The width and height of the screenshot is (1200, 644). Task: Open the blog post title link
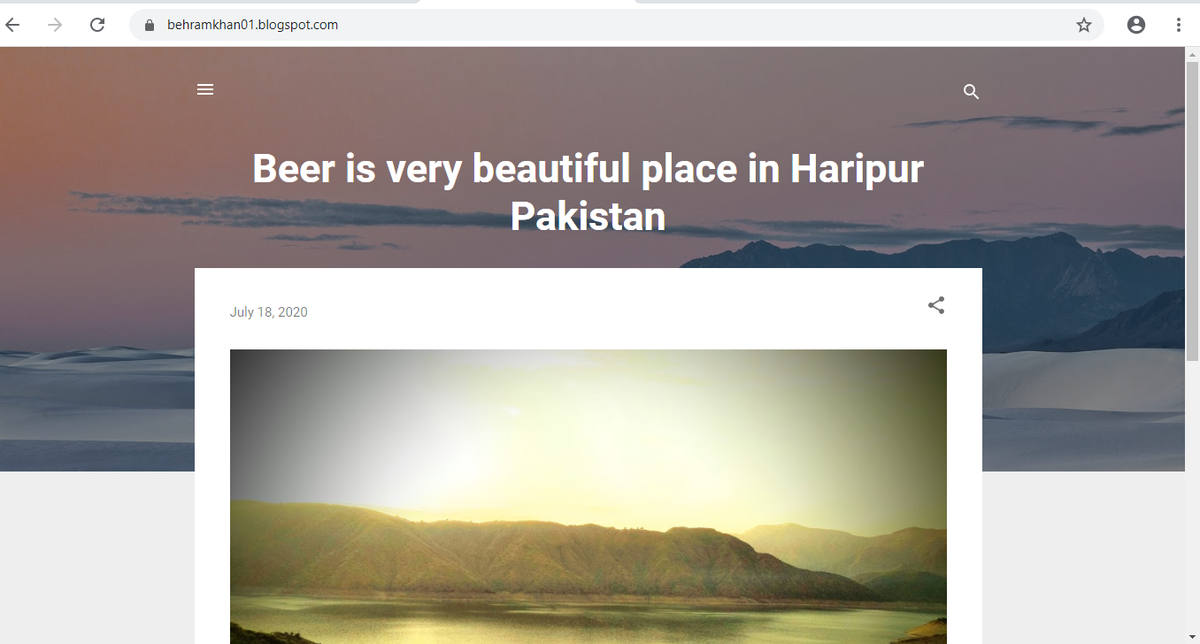click(588, 191)
